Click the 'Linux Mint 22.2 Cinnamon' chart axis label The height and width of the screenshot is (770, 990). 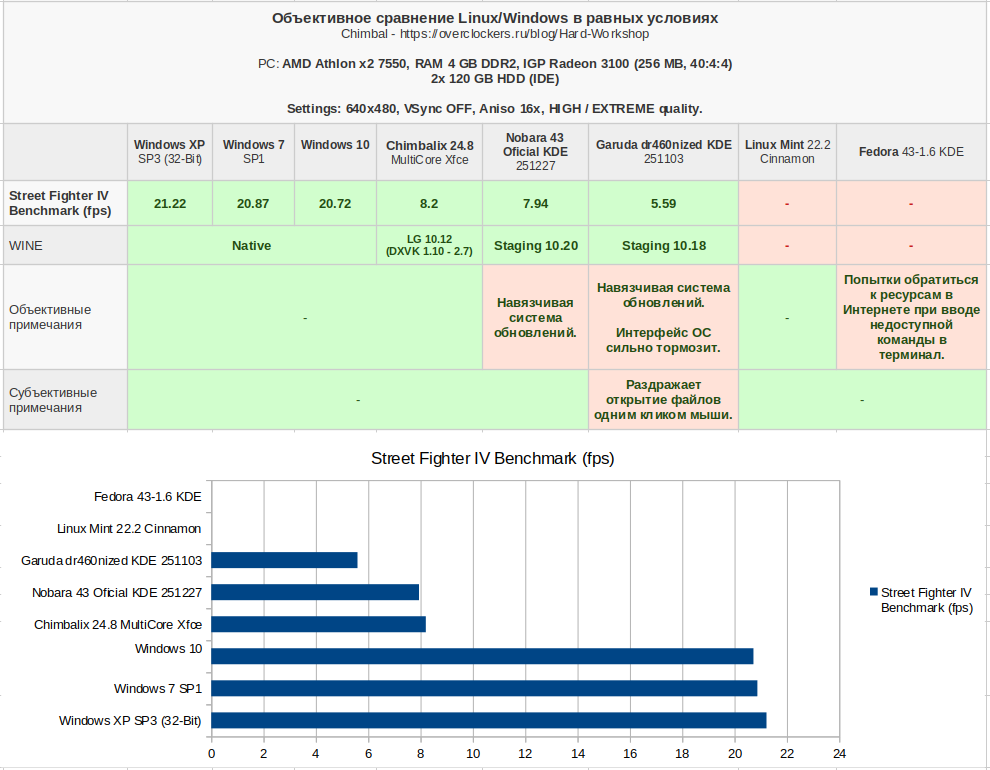129,528
